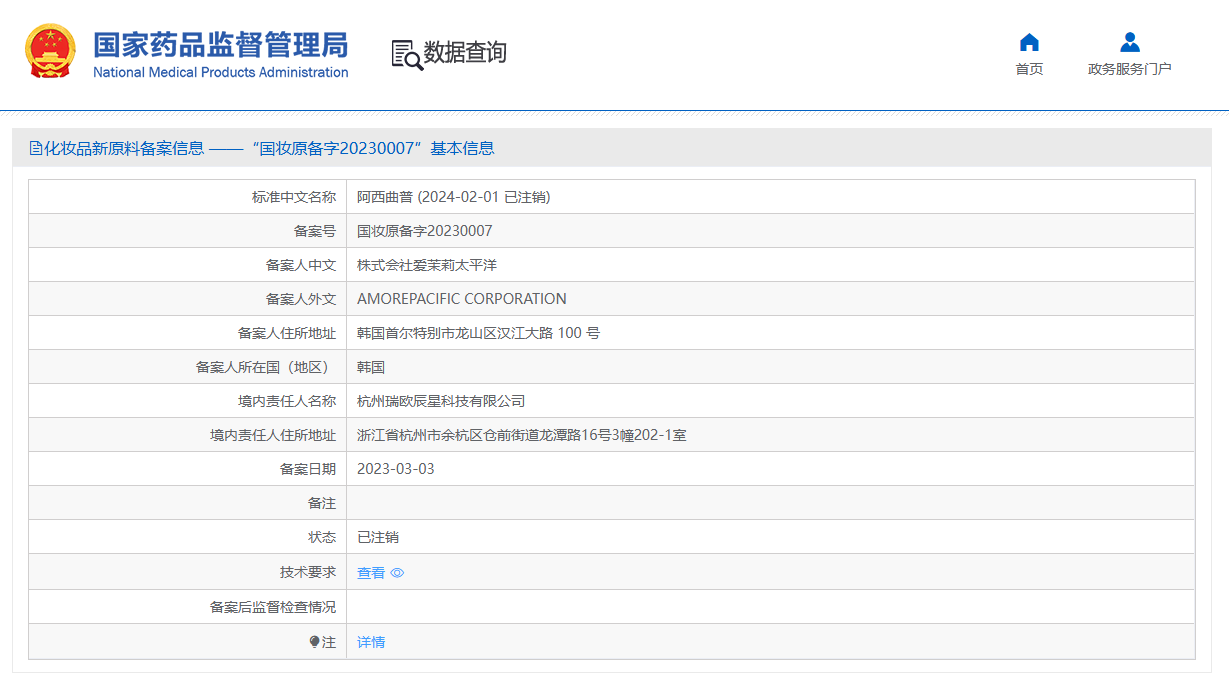Click the document icon before 化妆品新原料备案信息
Viewport: 1229px width, 681px height.
click(36, 148)
